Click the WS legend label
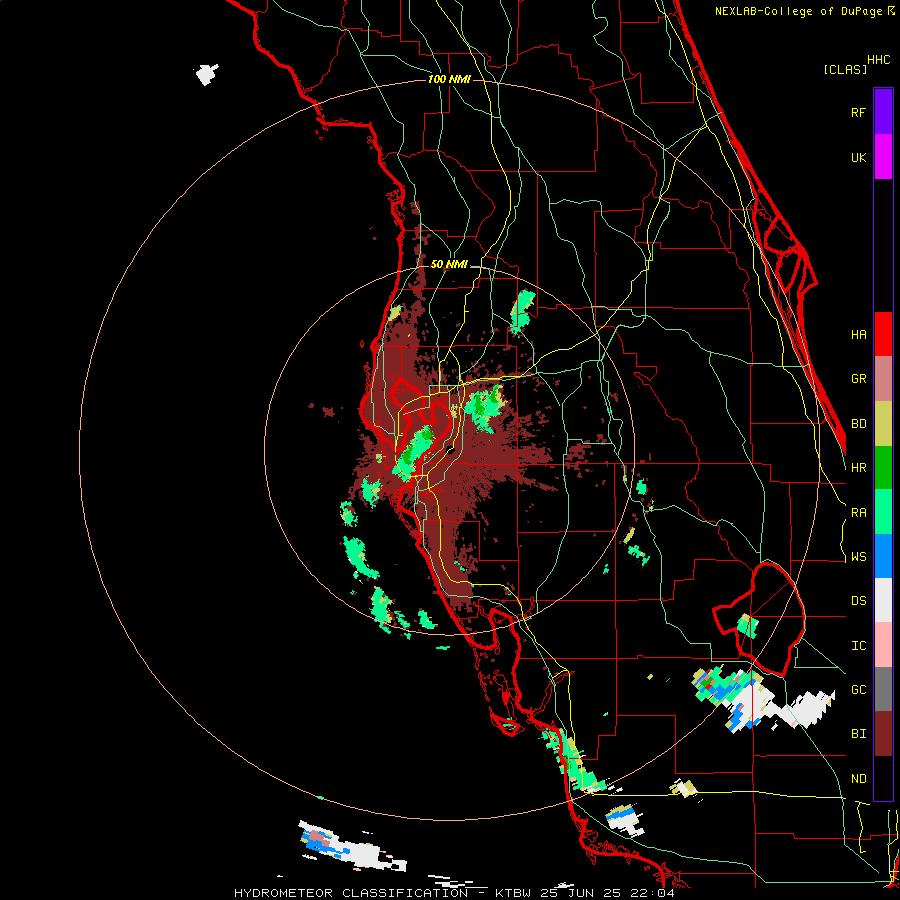 pyautogui.click(x=858, y=557)
